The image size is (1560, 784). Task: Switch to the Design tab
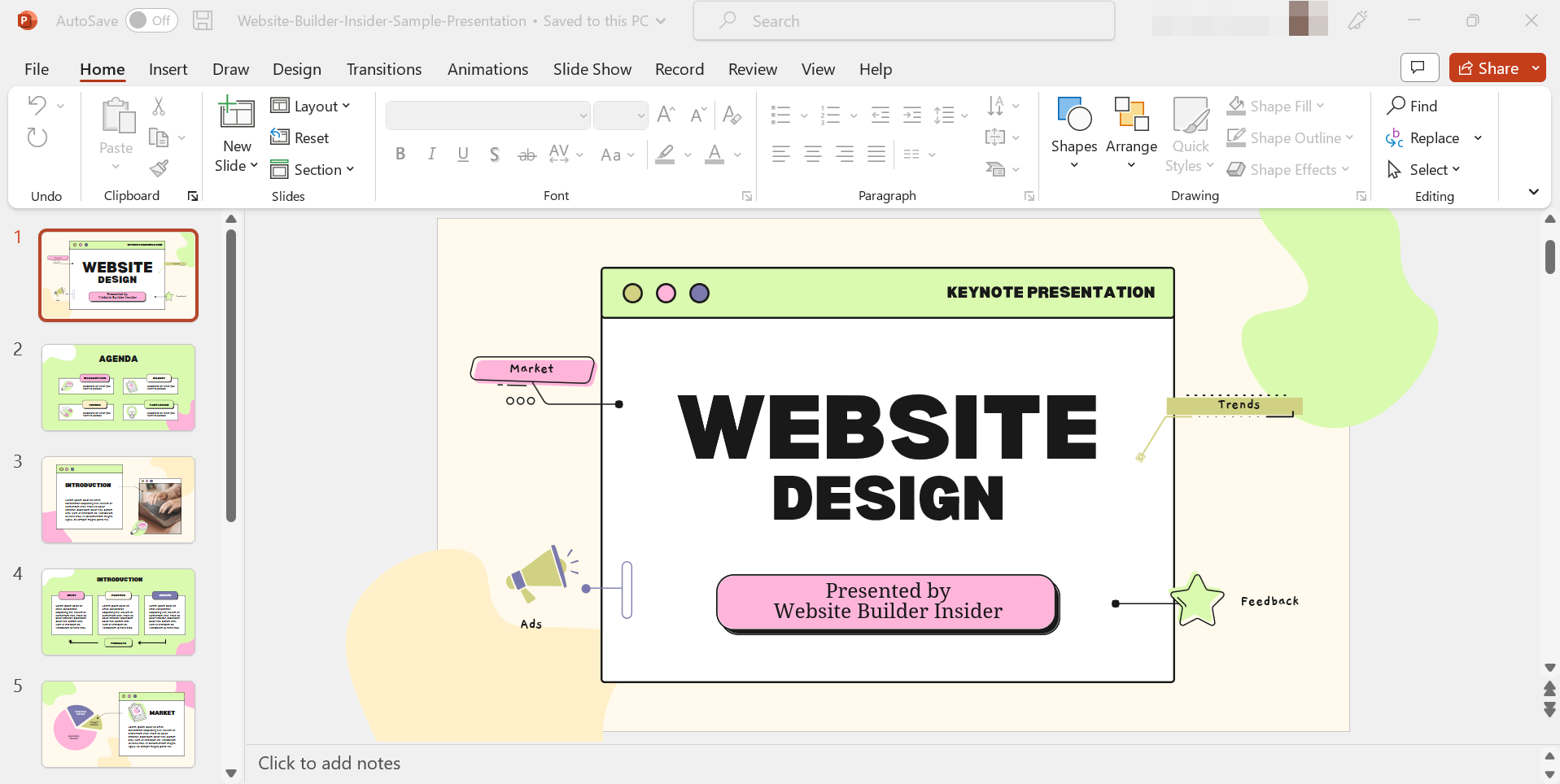click(x=296, y=69)
